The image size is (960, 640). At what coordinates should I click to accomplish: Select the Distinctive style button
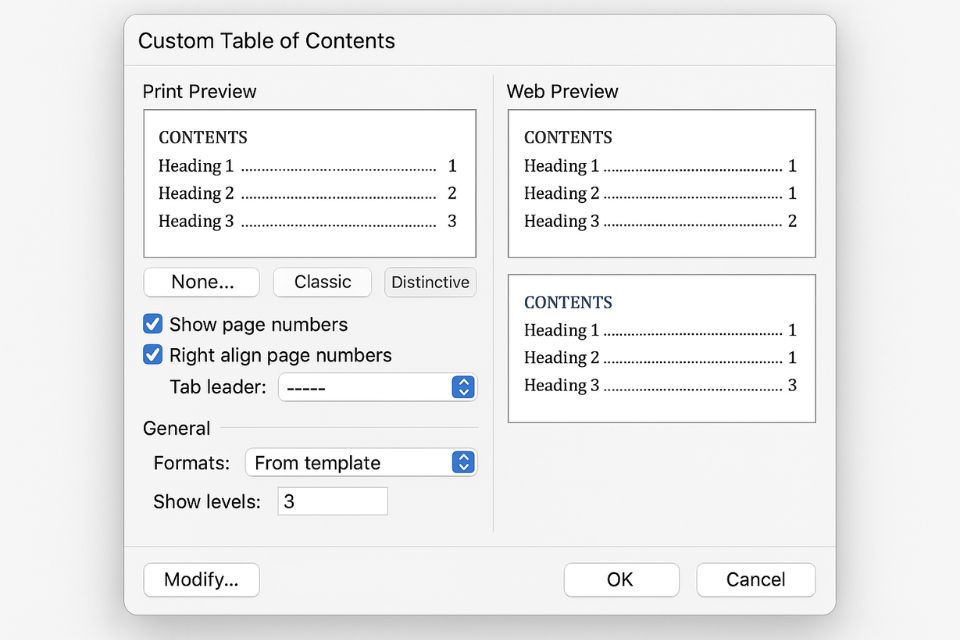coord(430,282)
